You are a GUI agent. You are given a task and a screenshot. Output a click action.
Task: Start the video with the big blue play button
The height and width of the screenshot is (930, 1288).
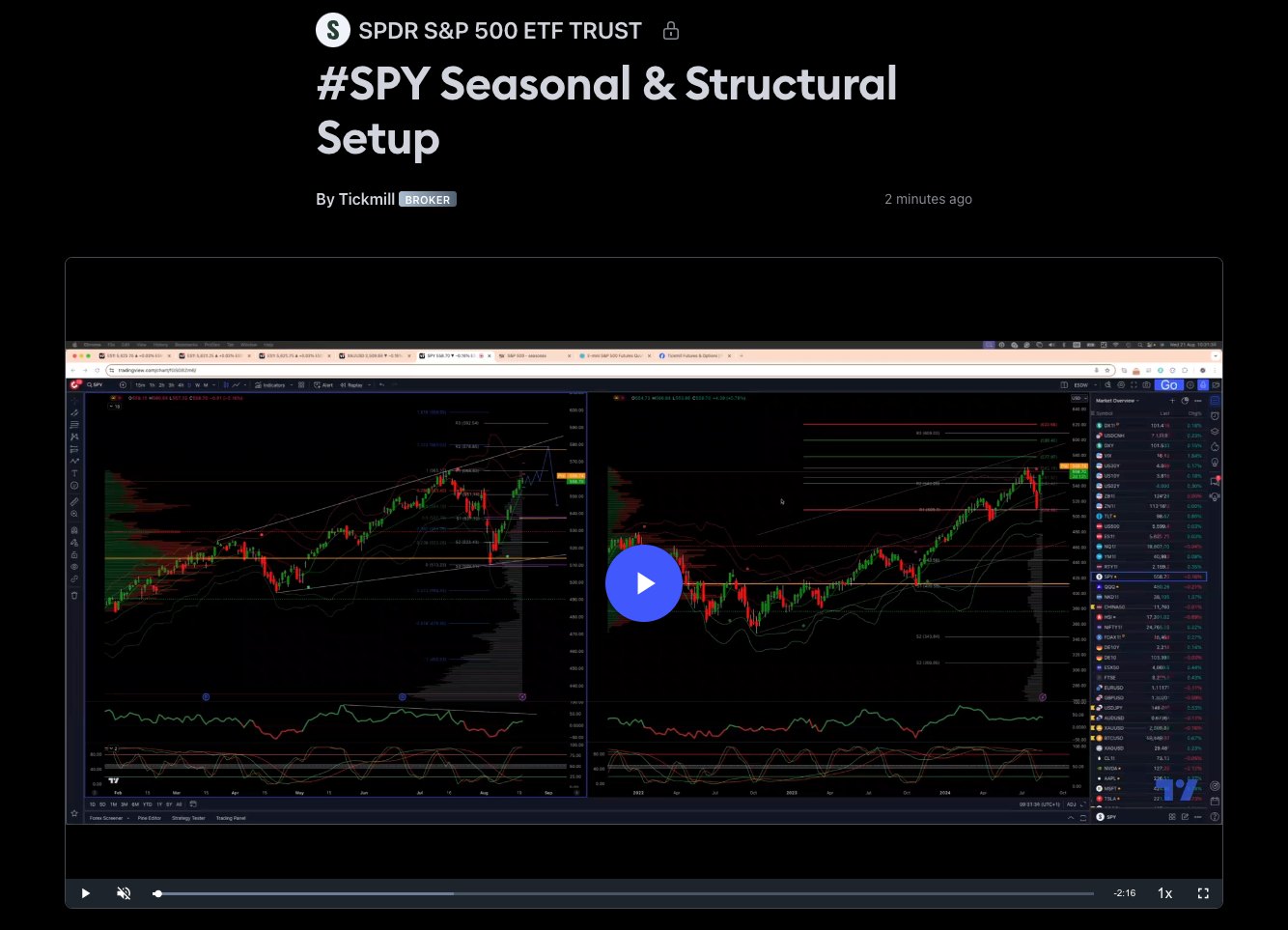[644, 583]
